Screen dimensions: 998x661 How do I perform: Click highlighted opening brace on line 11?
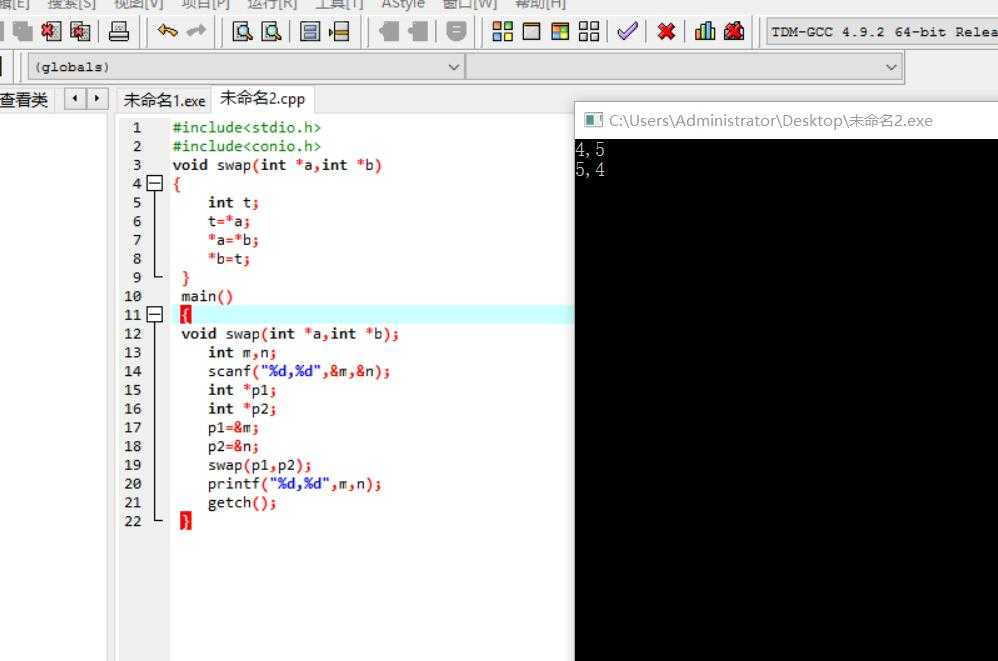[185, 315]
